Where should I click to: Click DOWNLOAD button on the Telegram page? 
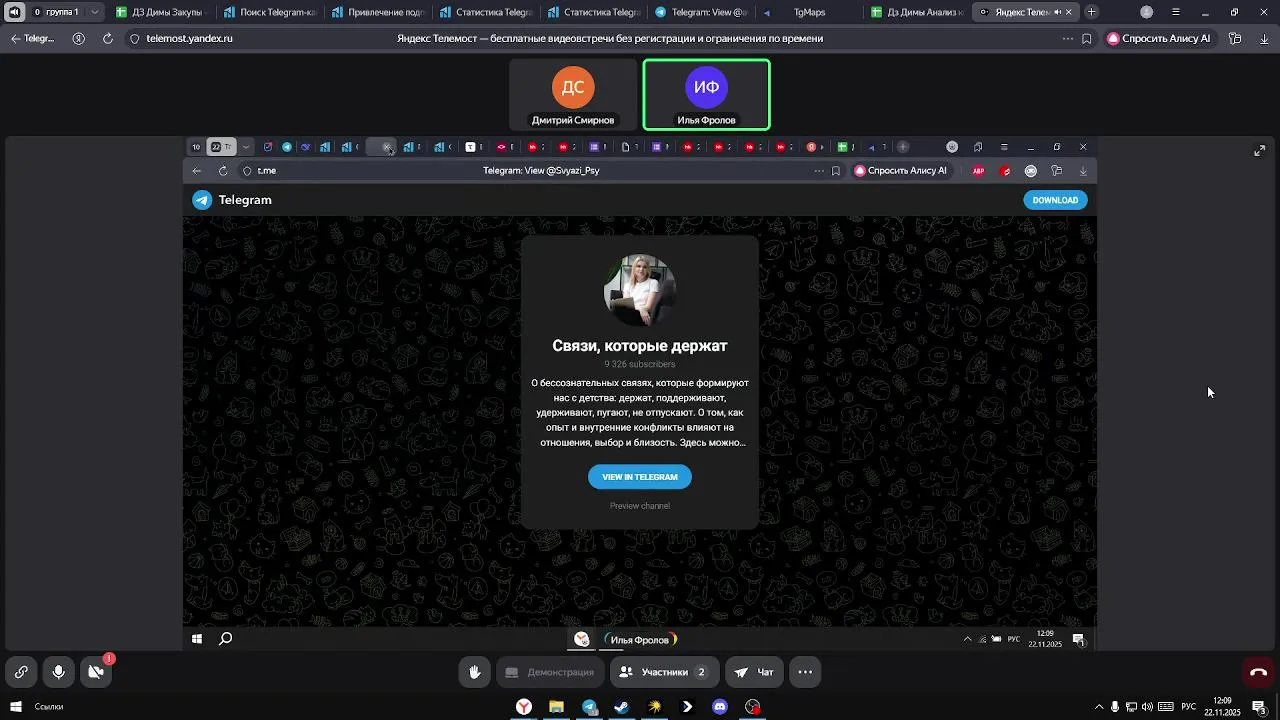[x=1055, y=200]
